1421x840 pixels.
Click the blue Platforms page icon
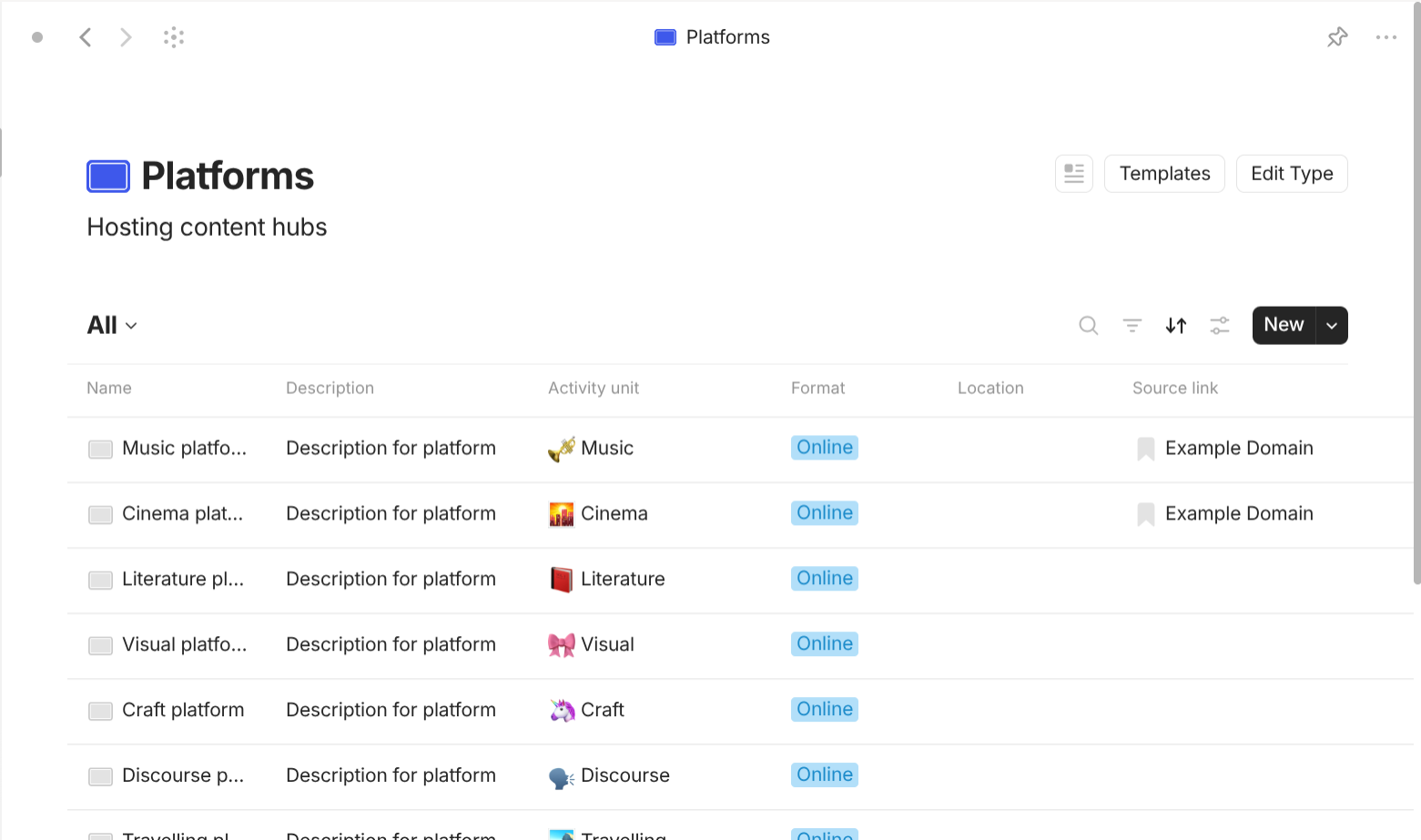108,176
